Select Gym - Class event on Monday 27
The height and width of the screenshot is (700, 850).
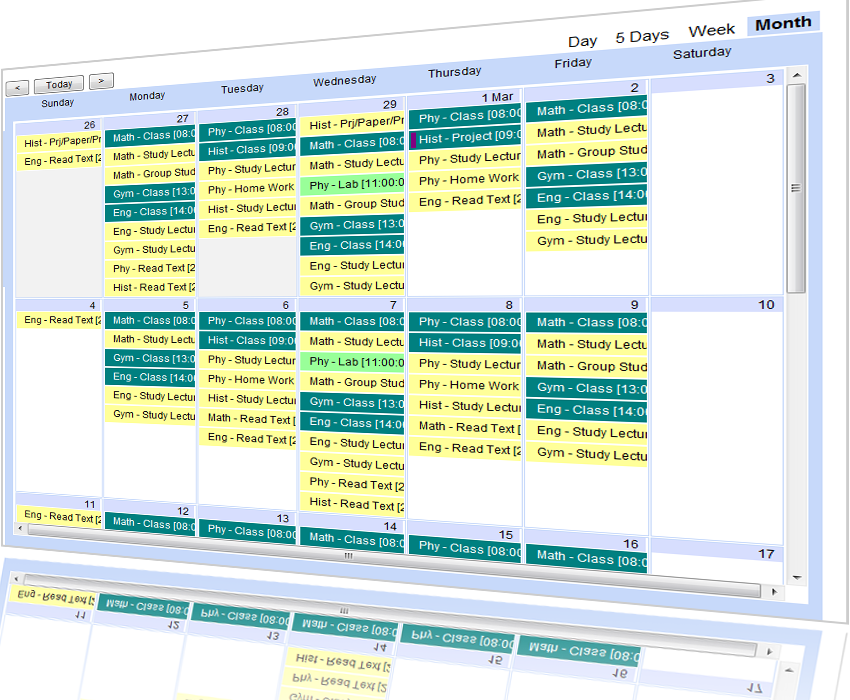tap(150, 192)
